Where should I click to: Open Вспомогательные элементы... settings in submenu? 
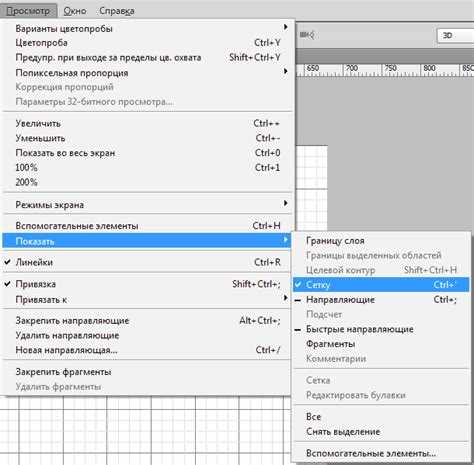coord(381,453)
